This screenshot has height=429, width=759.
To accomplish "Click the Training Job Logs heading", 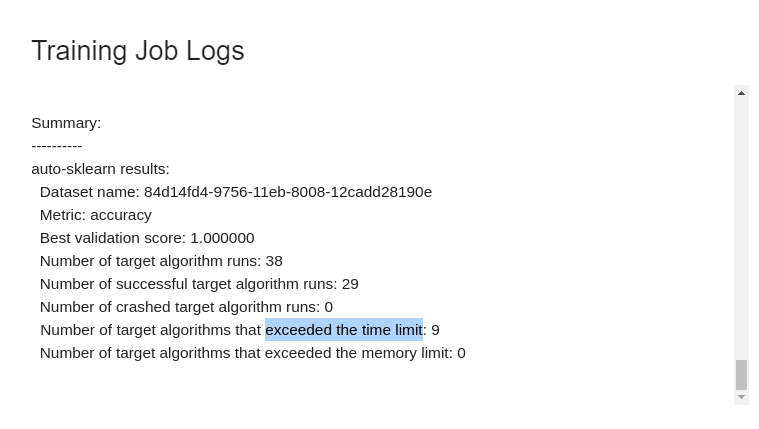I will click(x=138, y=51).
